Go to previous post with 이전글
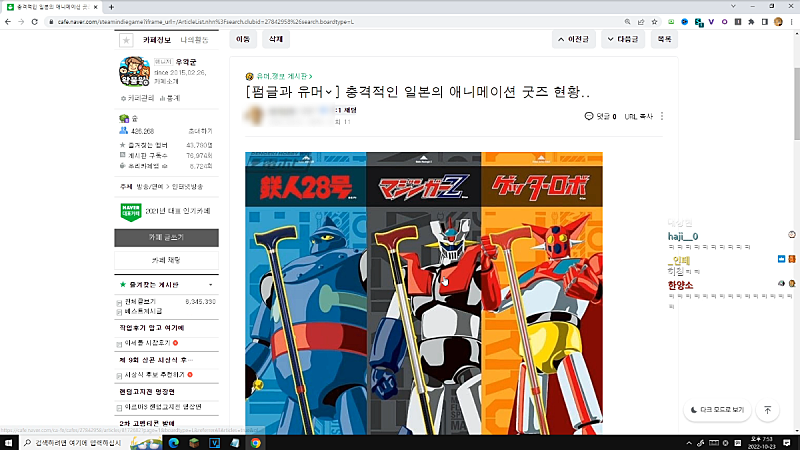The image size is (800, 450). (x=573, y=39)
